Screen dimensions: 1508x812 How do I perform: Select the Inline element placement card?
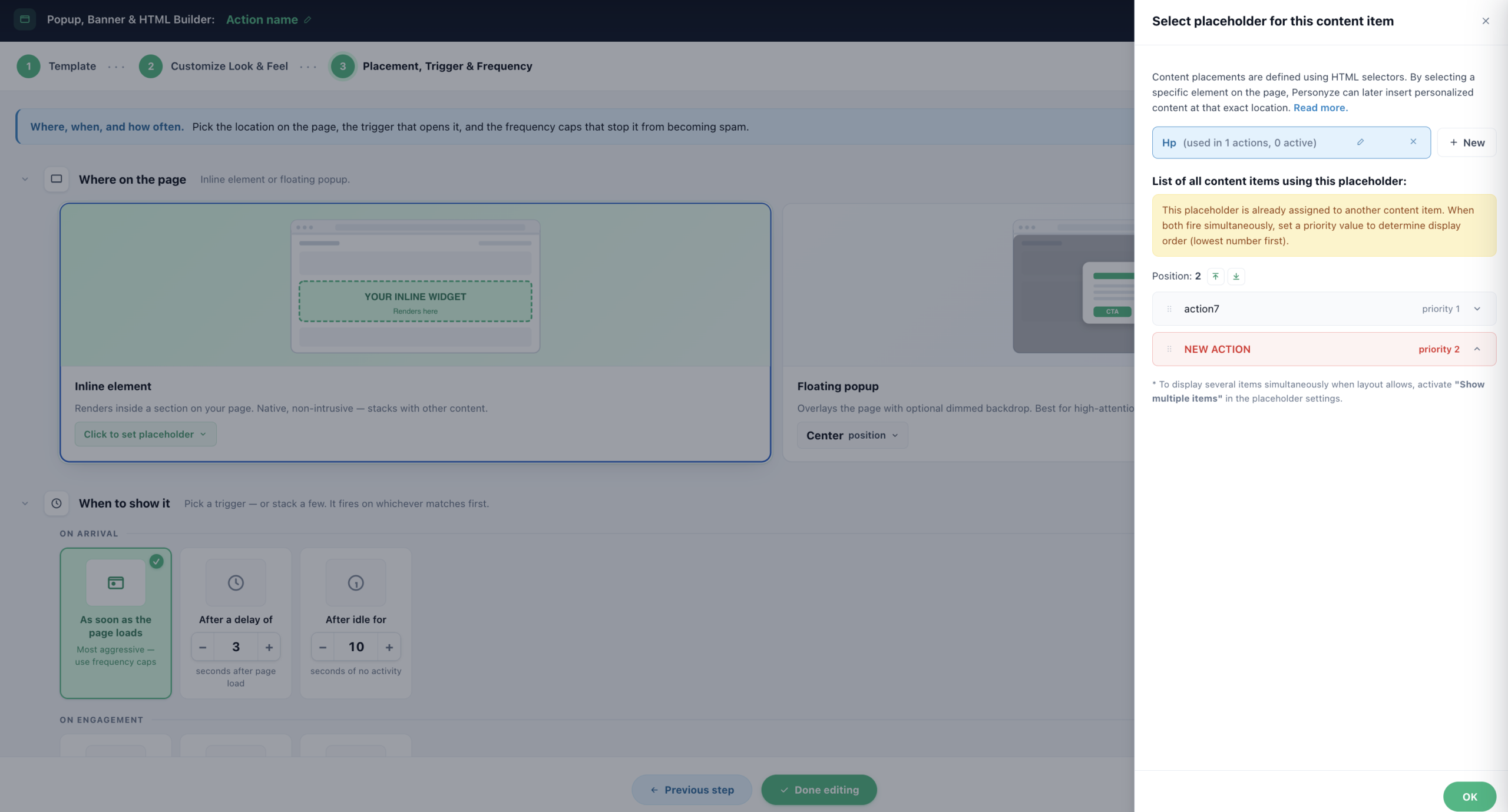click(415, 333)
